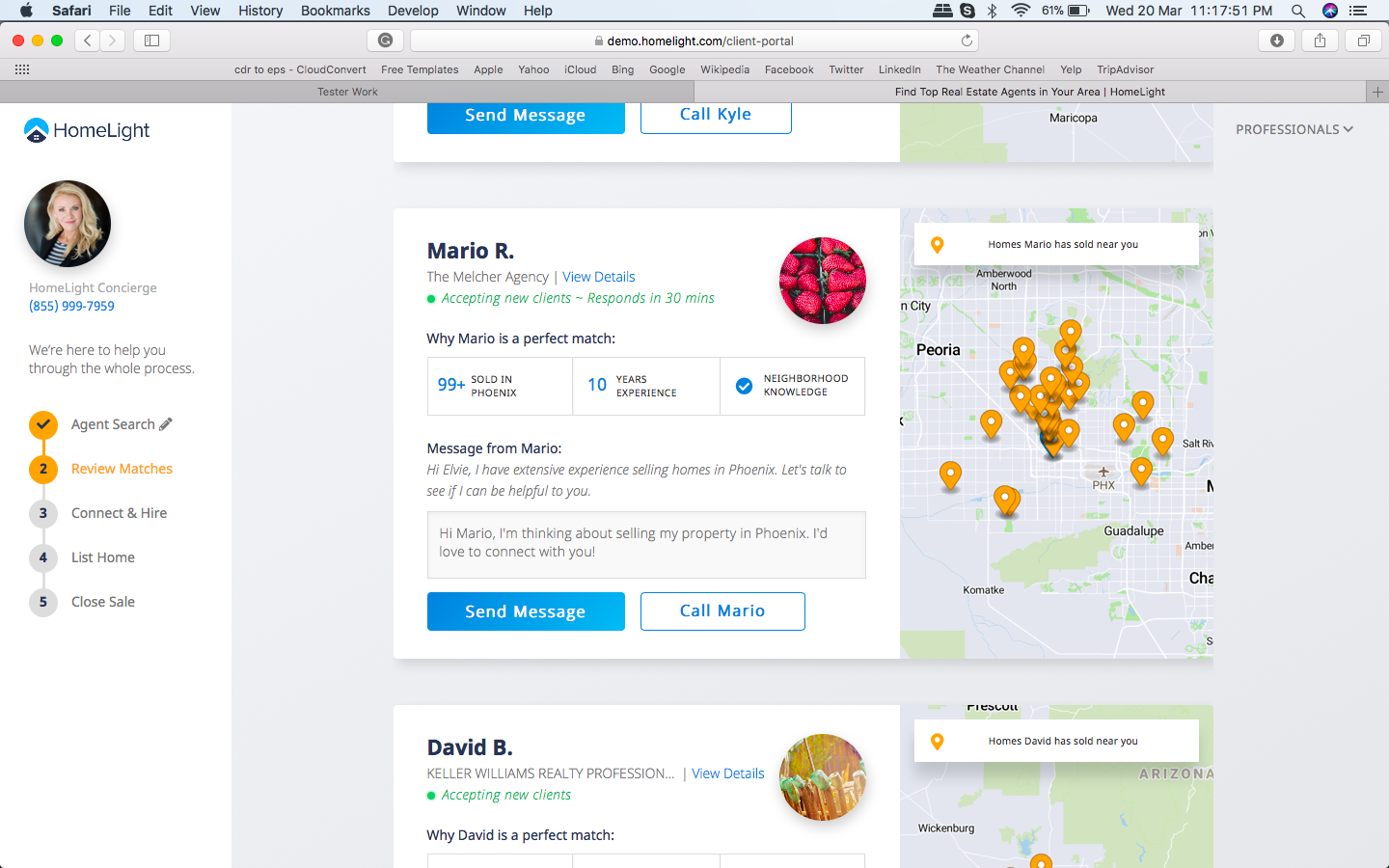Click the HomeLight logo
This screenshot has width=1389, height=868.
87,130
